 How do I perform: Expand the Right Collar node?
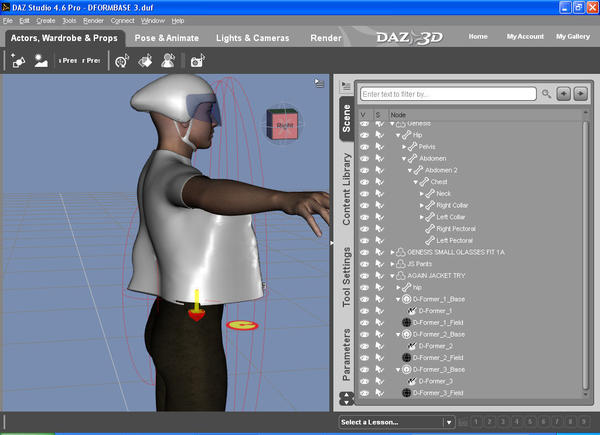(422, 205)
